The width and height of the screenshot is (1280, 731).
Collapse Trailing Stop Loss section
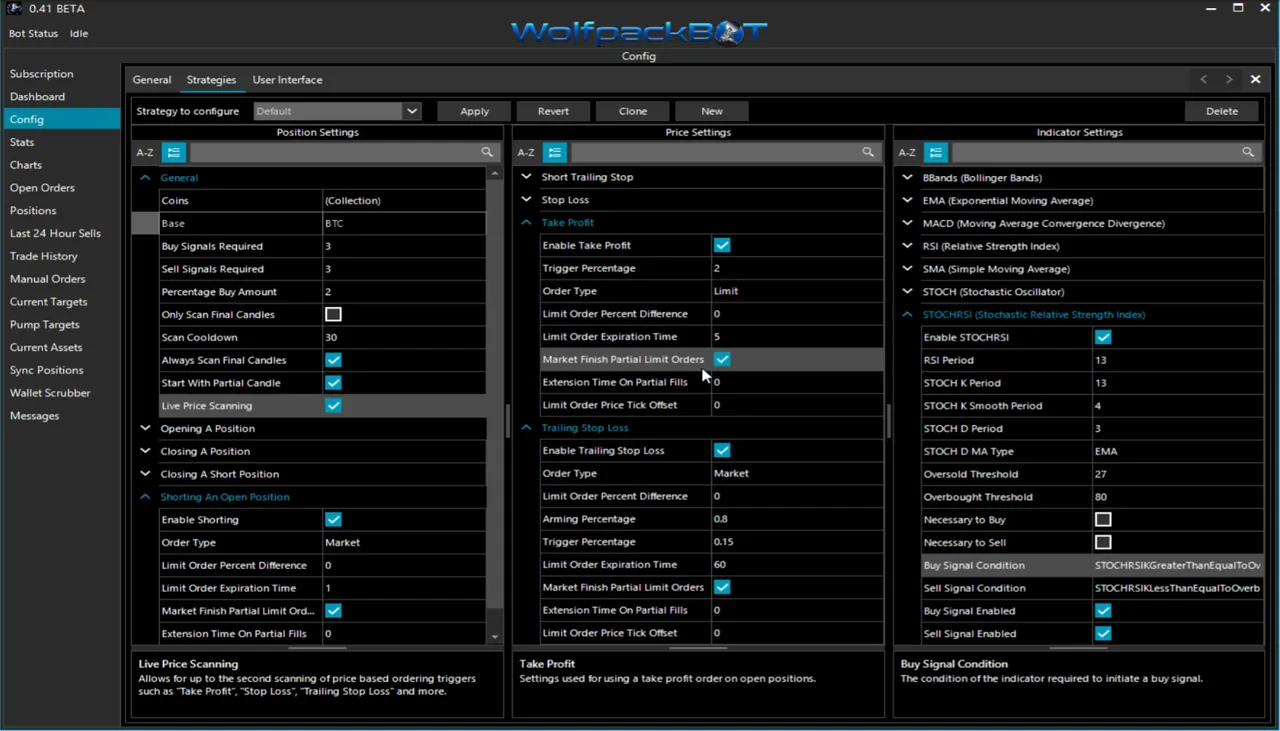(526, 428)
